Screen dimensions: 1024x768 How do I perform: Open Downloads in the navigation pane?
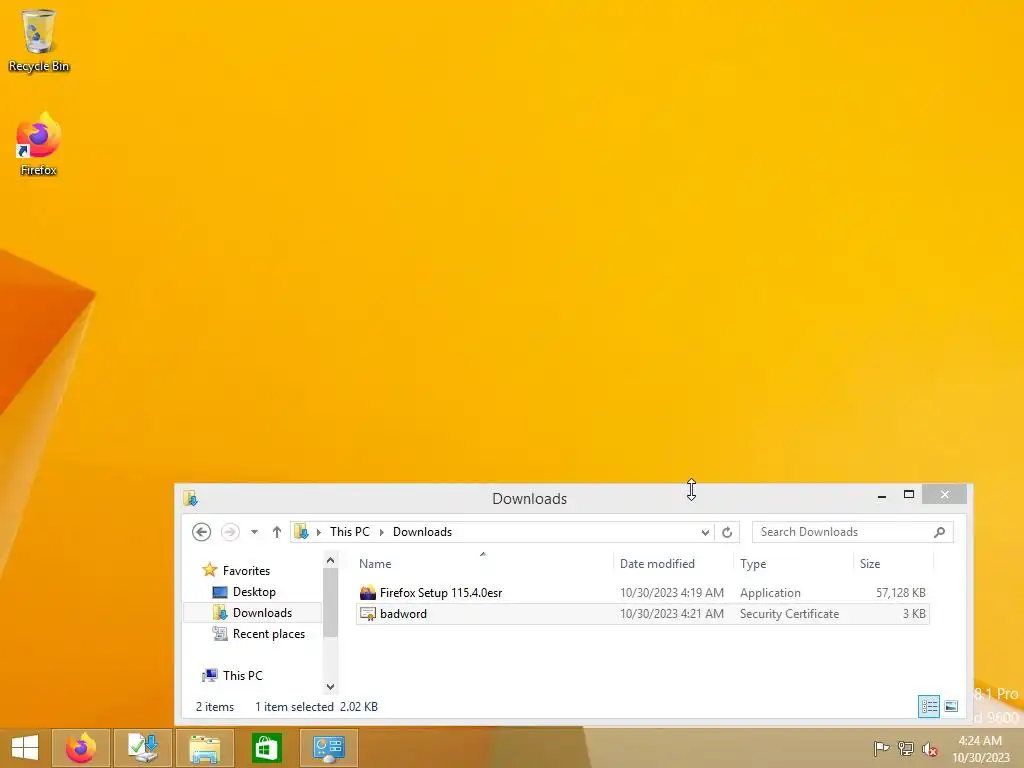[262, 613]
